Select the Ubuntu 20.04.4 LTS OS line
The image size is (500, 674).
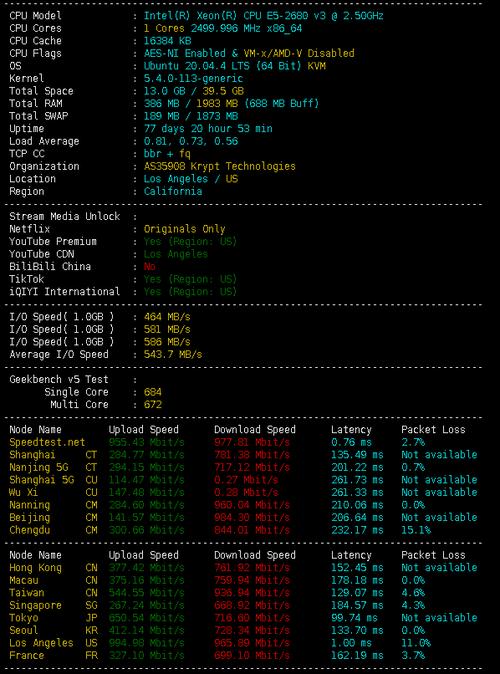pyautogui.click(x=234, y=66)
